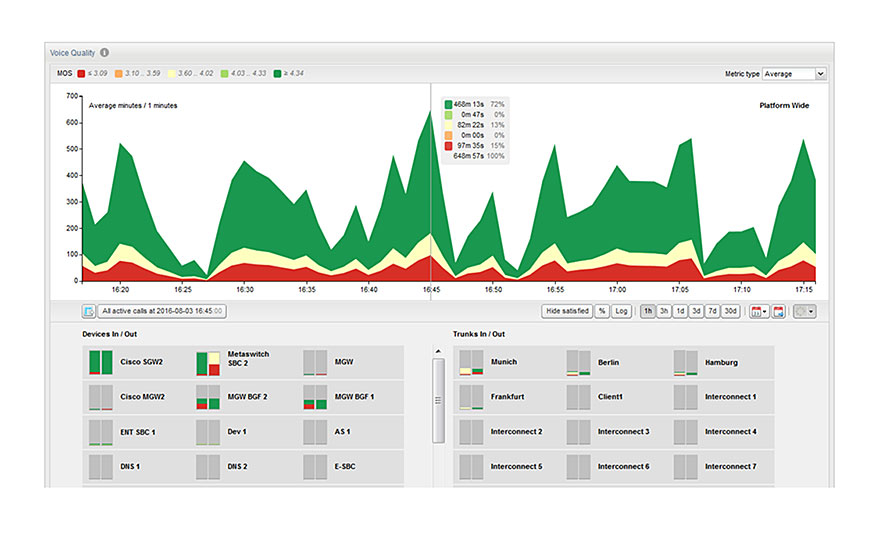The width and height of the screenshot is (880, 533).
Task: Click the Interconnect 4 trunk bar icon
Action: (686, 433)
